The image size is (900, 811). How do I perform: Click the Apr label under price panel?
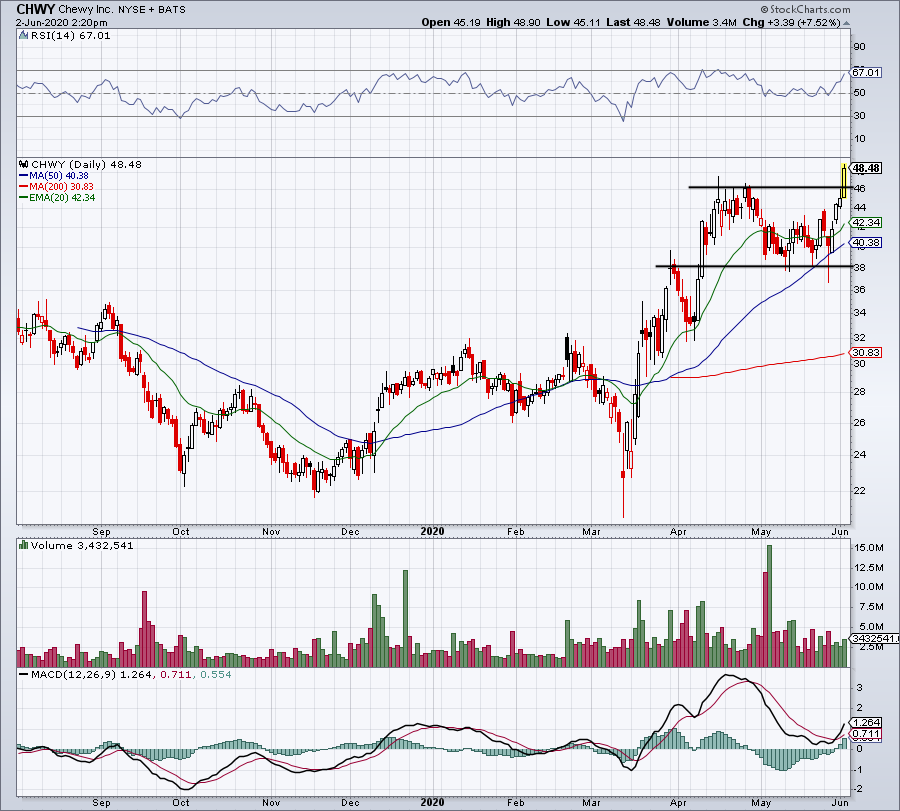pyautogui.click(x=678, y=531)
